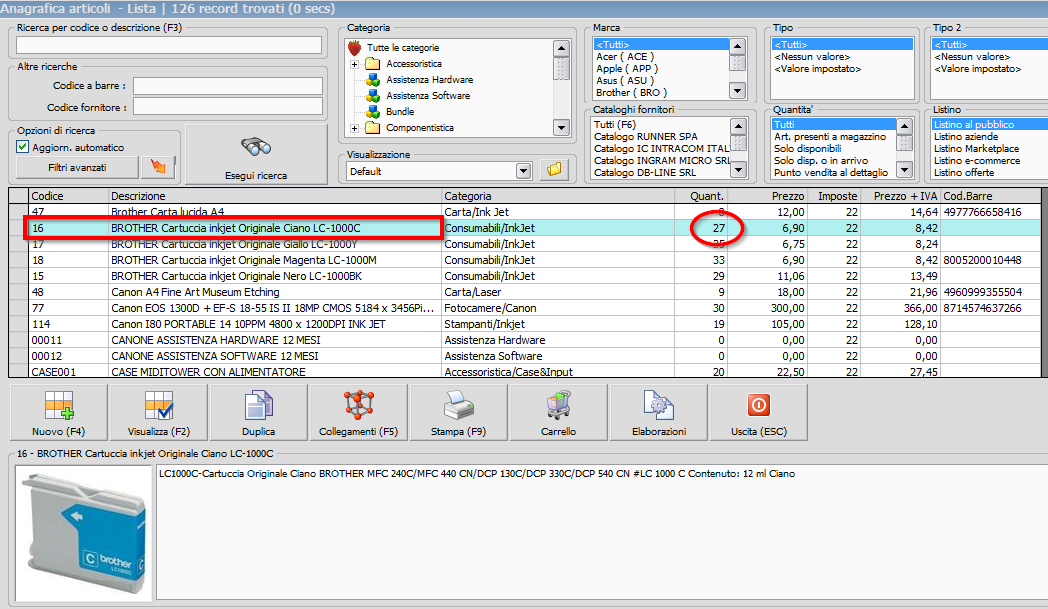Image resolution: width=1048 pixels, height=609 pixels.
Task: Select the Bundle category tree item
Action: (400, 112)
